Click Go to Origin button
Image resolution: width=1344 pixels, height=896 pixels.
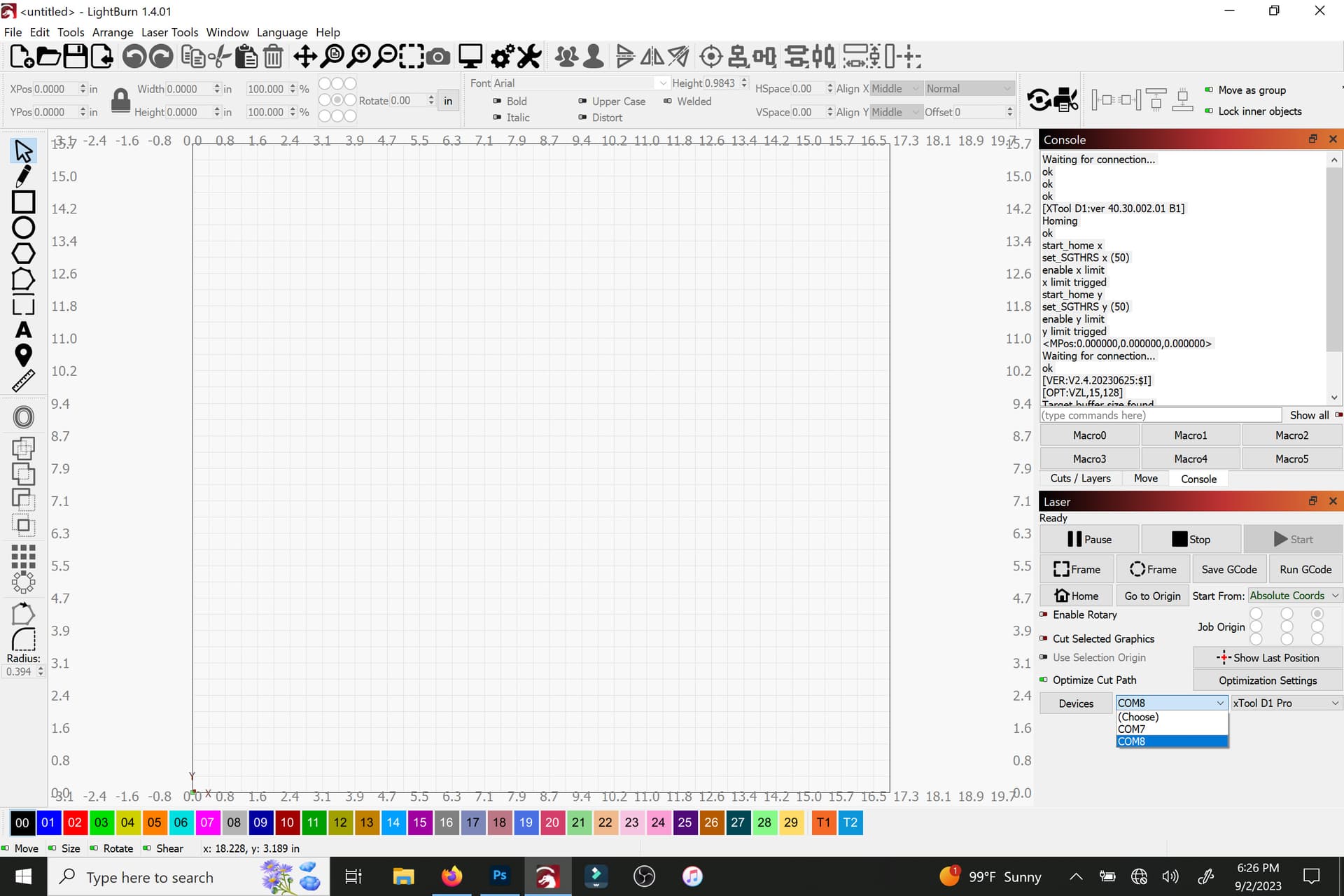(1152, 596)
